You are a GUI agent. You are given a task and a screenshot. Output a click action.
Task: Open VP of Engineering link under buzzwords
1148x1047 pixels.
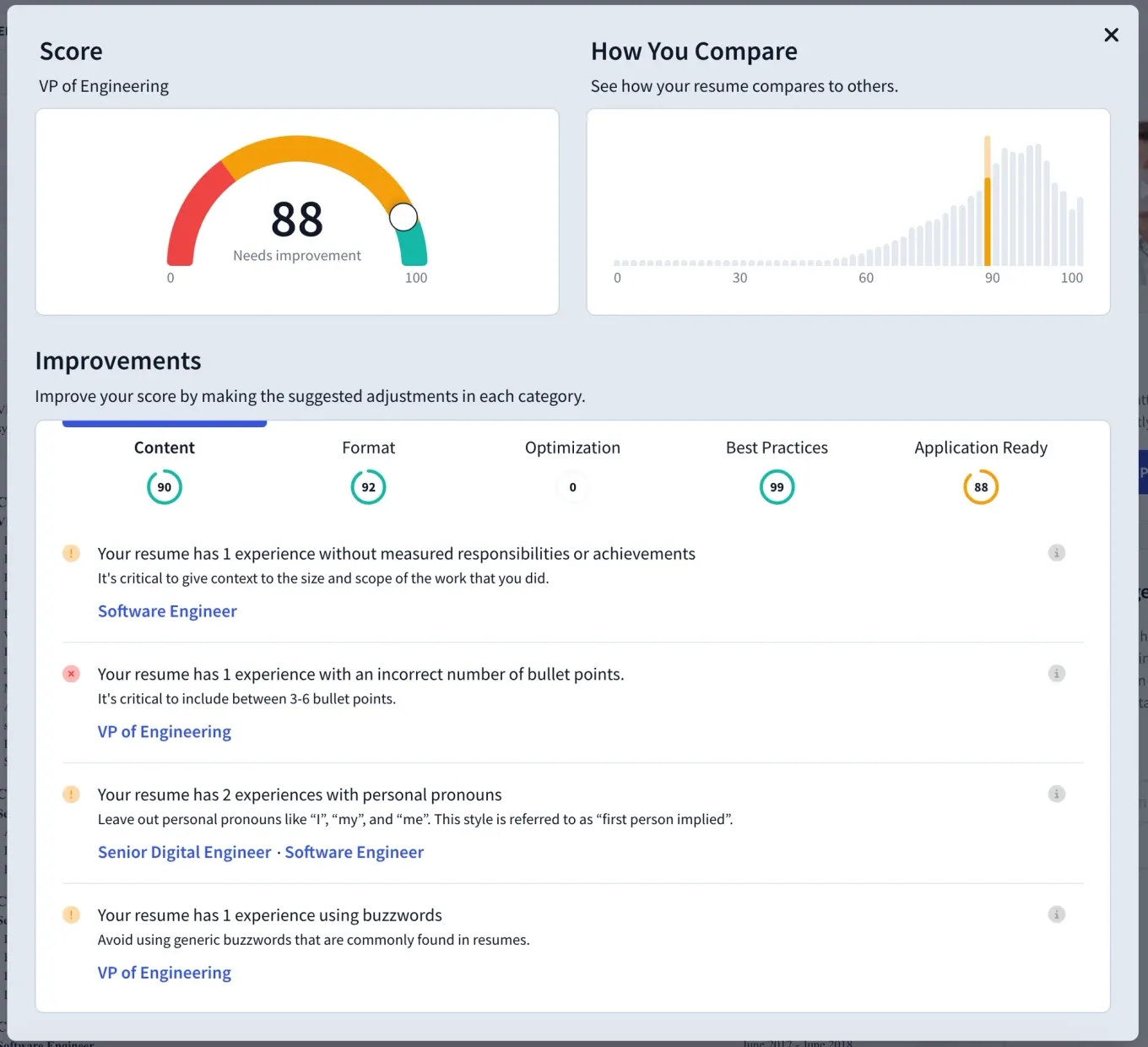tap(165, 973)
